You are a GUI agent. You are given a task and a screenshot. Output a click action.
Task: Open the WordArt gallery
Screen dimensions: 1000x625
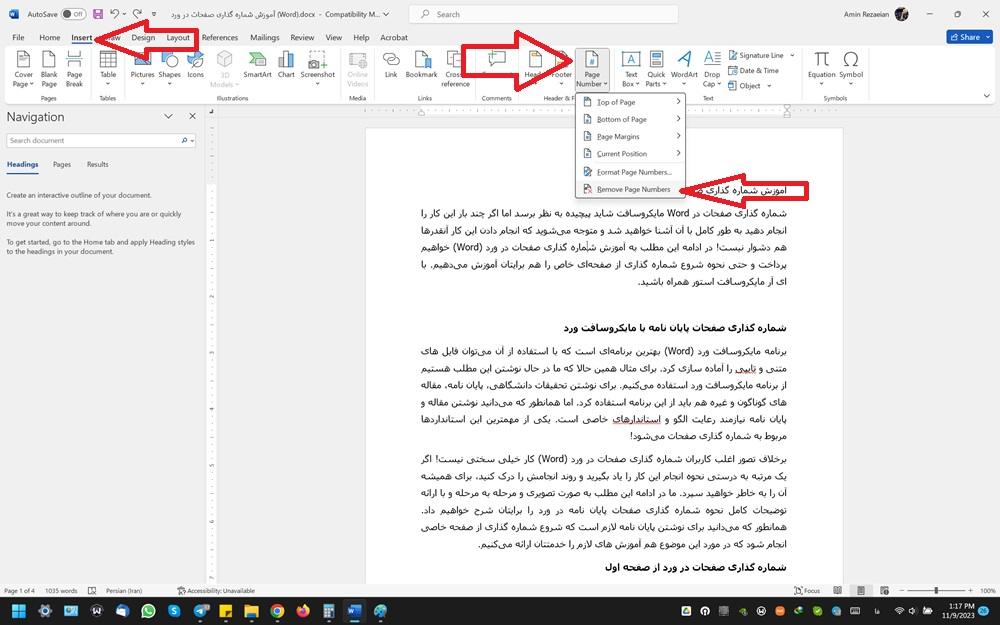pos(685,63)
